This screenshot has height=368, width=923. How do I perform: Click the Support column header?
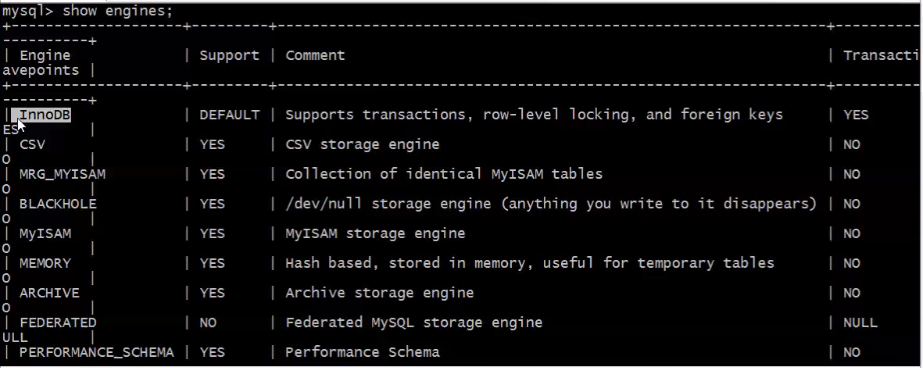[x=230, y=55]
